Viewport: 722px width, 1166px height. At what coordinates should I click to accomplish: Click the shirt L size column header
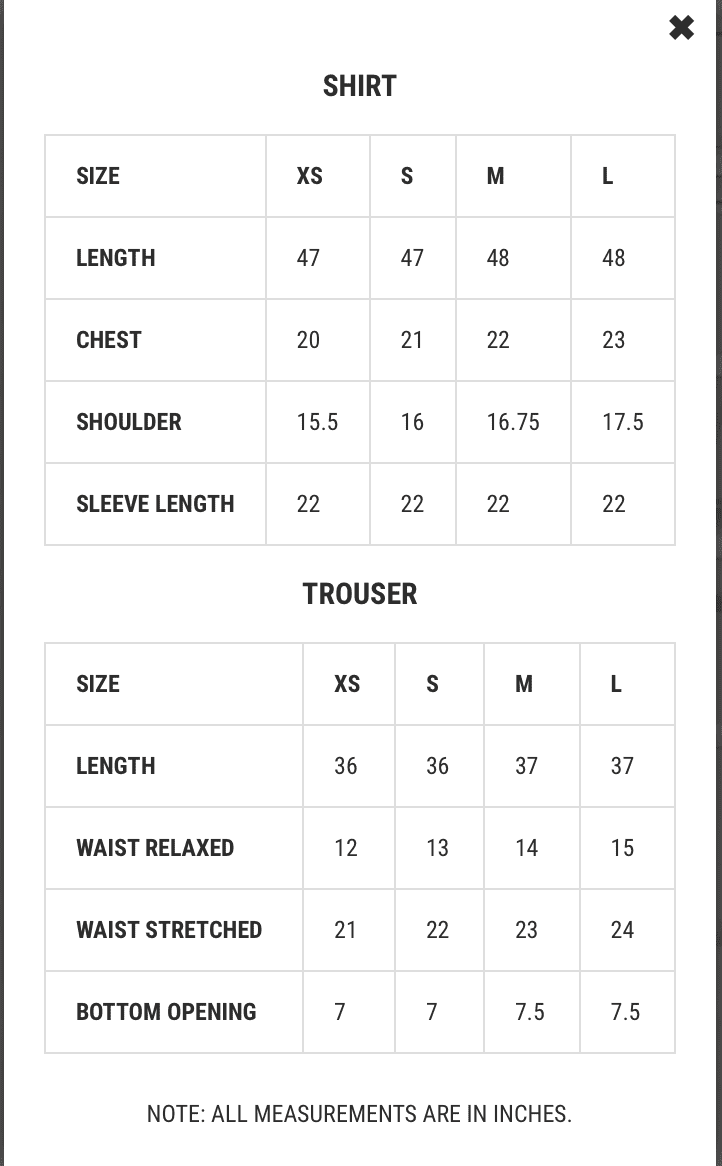607,176
